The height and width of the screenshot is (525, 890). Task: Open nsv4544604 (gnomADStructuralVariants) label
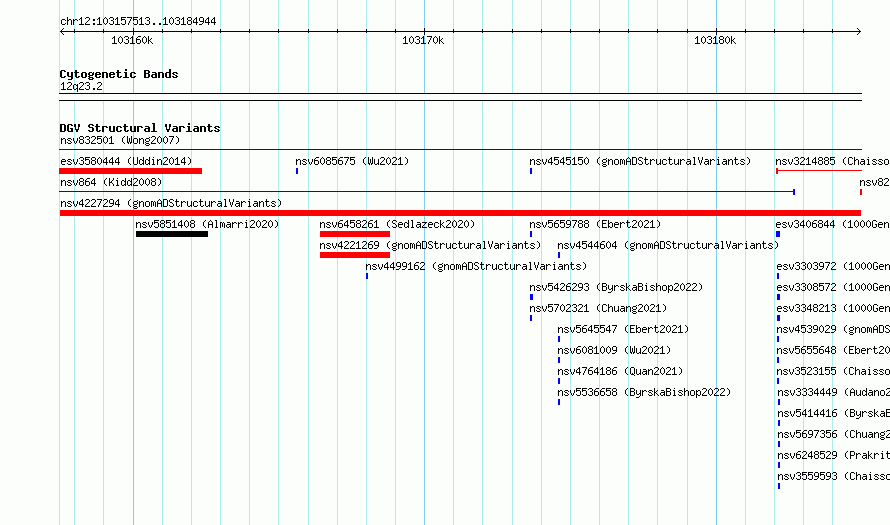[668, 245]
